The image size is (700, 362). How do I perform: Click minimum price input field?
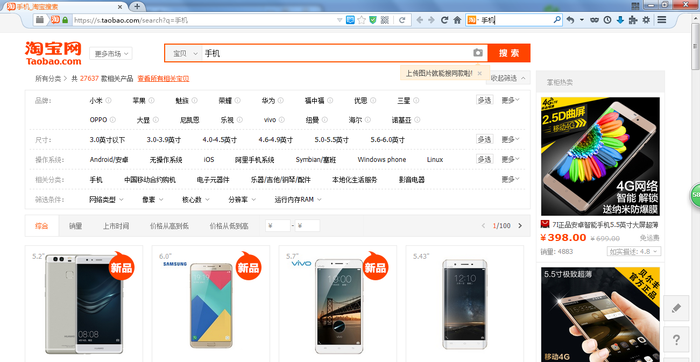point(278,226)
